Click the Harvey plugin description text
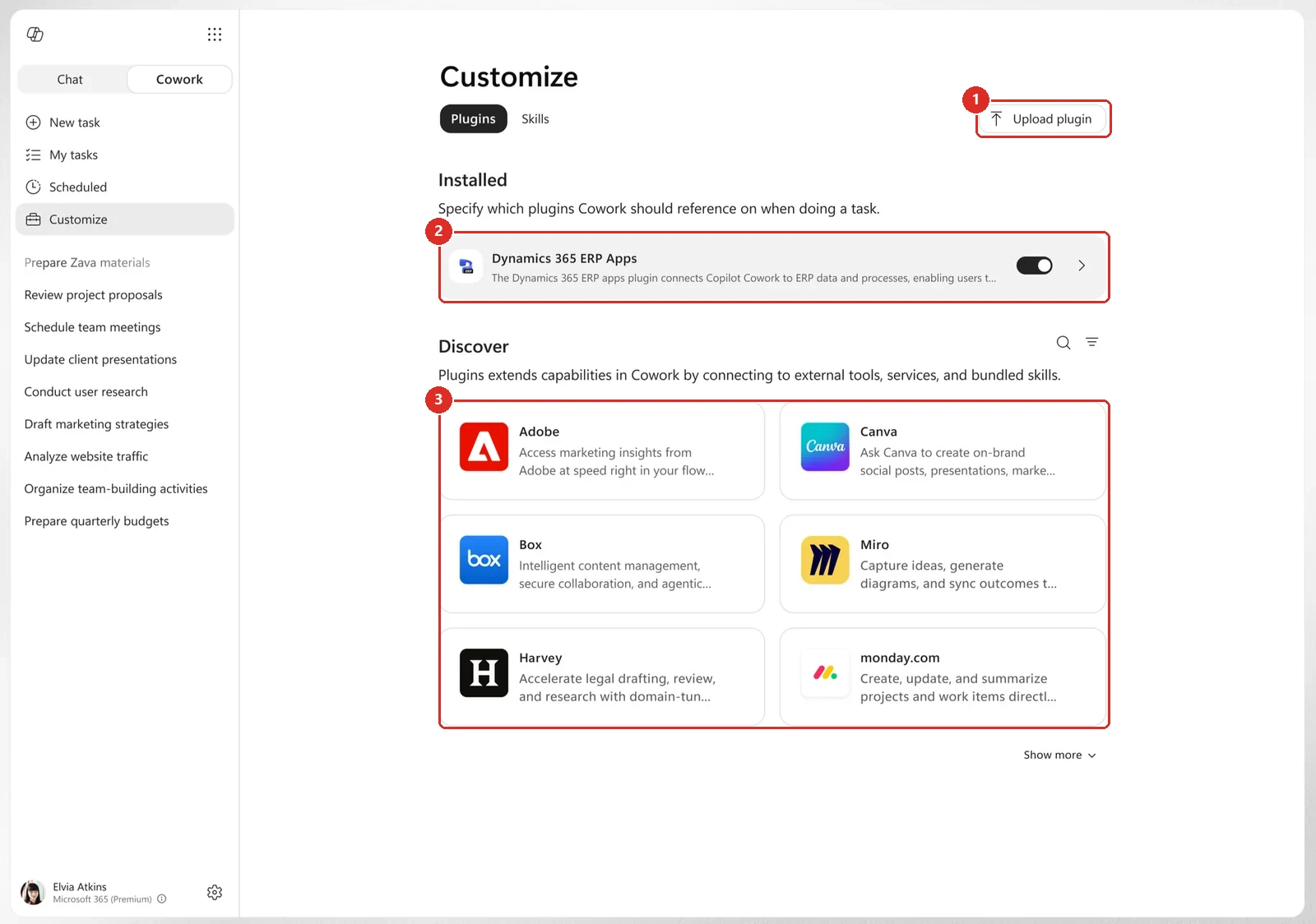Screen dimensions: 1316x924 [618, 687]
